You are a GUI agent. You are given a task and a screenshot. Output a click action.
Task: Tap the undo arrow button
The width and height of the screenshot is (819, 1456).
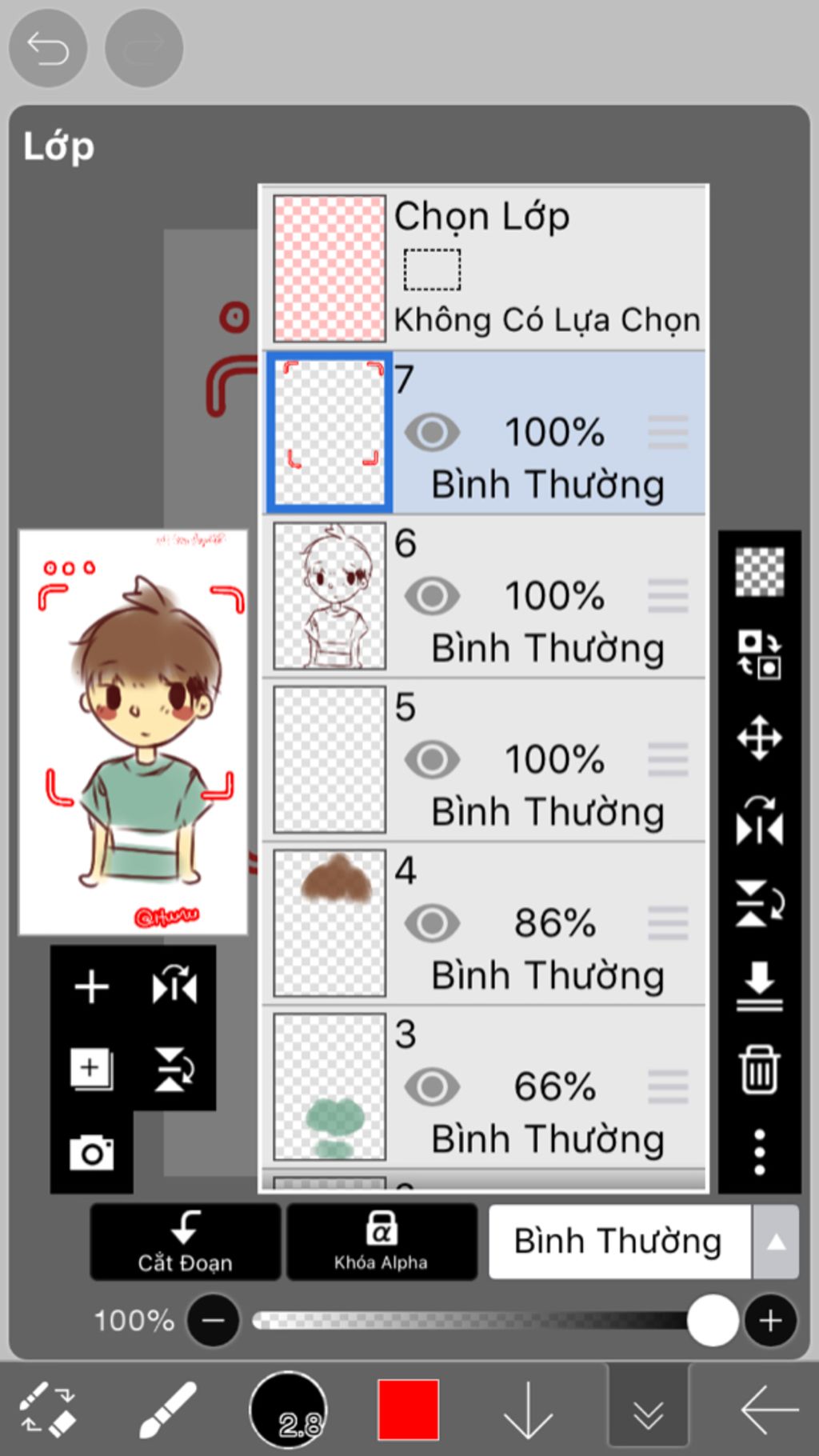(x=47, y=49)
